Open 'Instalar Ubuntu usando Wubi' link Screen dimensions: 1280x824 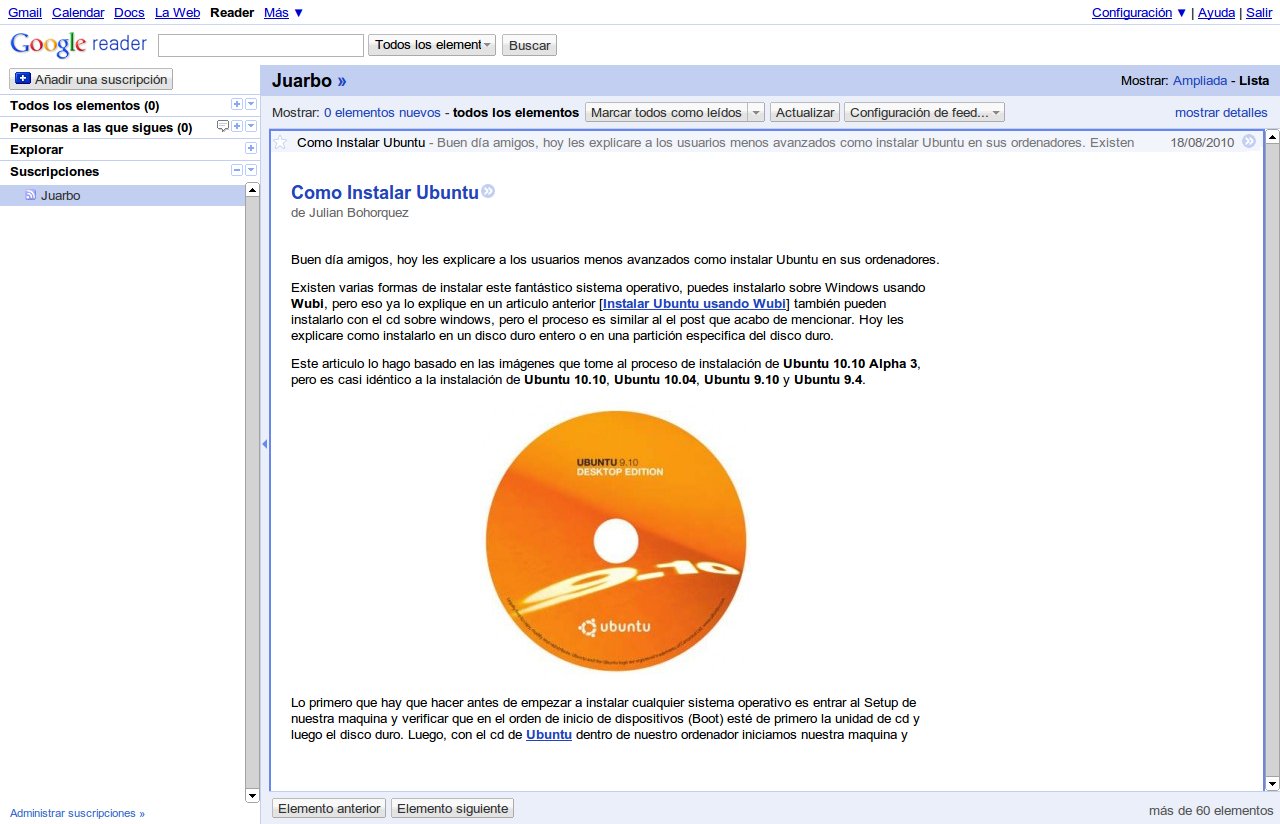point(695,303)
